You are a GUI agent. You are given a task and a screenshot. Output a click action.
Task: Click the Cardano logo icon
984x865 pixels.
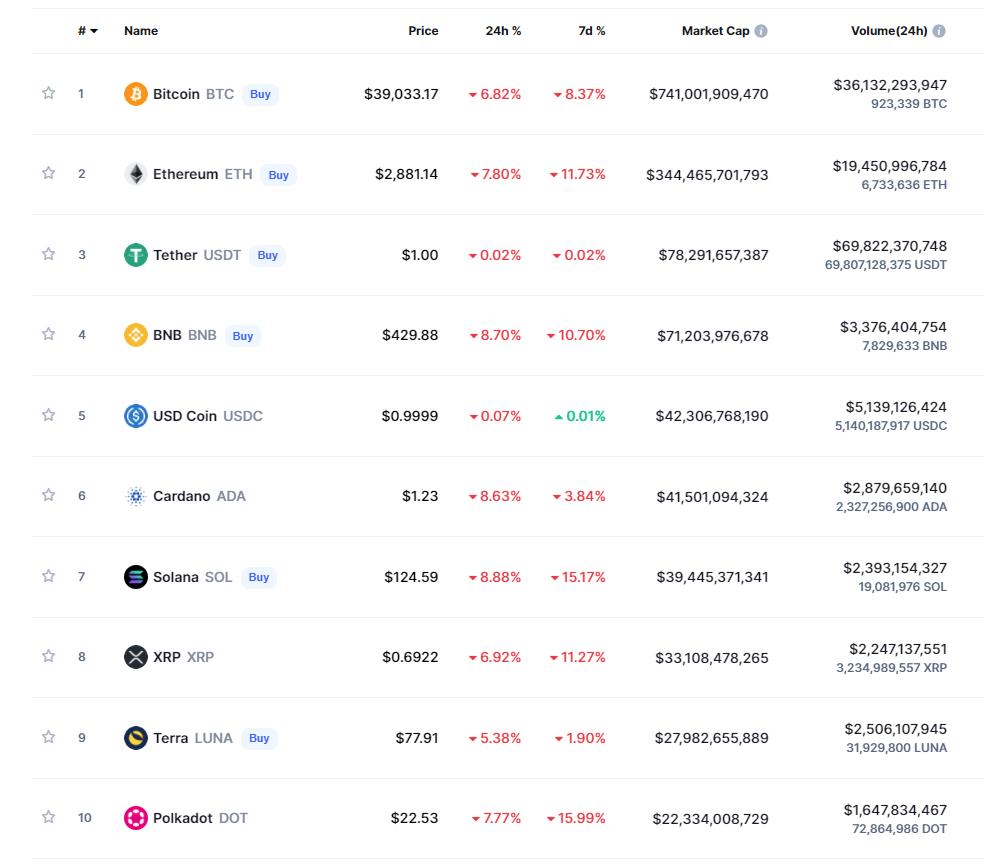(x=135, y=496)
